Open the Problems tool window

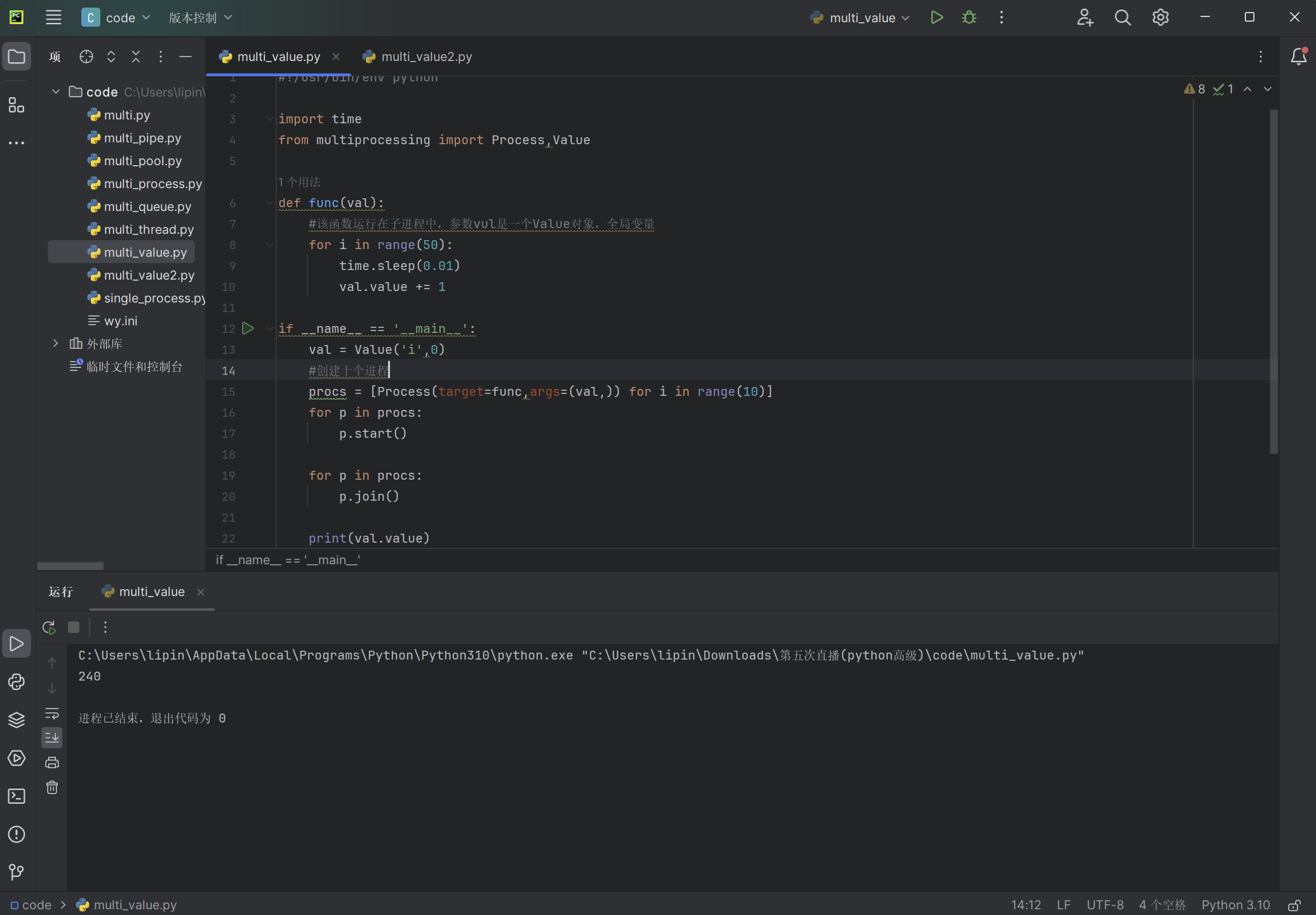17,834
